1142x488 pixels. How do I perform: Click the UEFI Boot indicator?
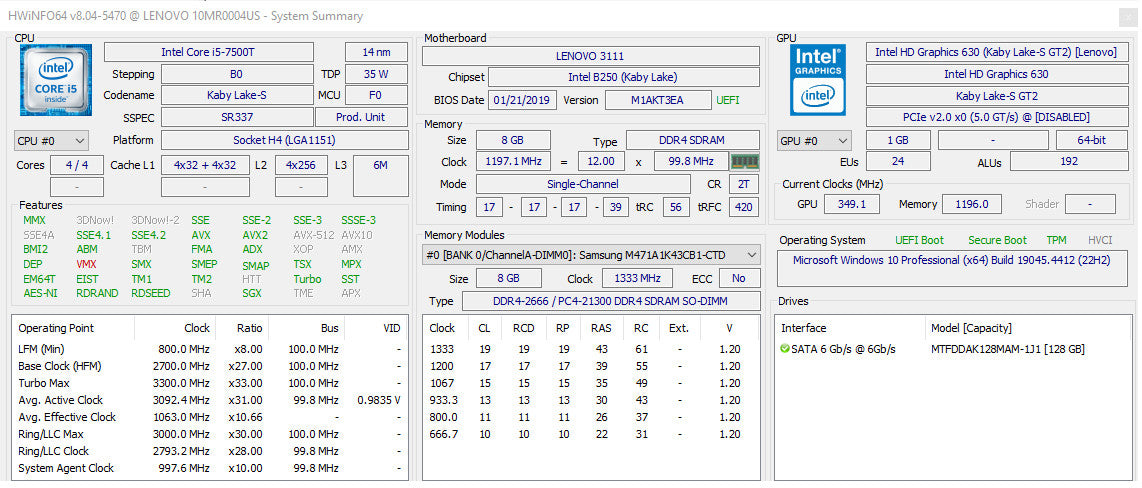click(919, 240)
